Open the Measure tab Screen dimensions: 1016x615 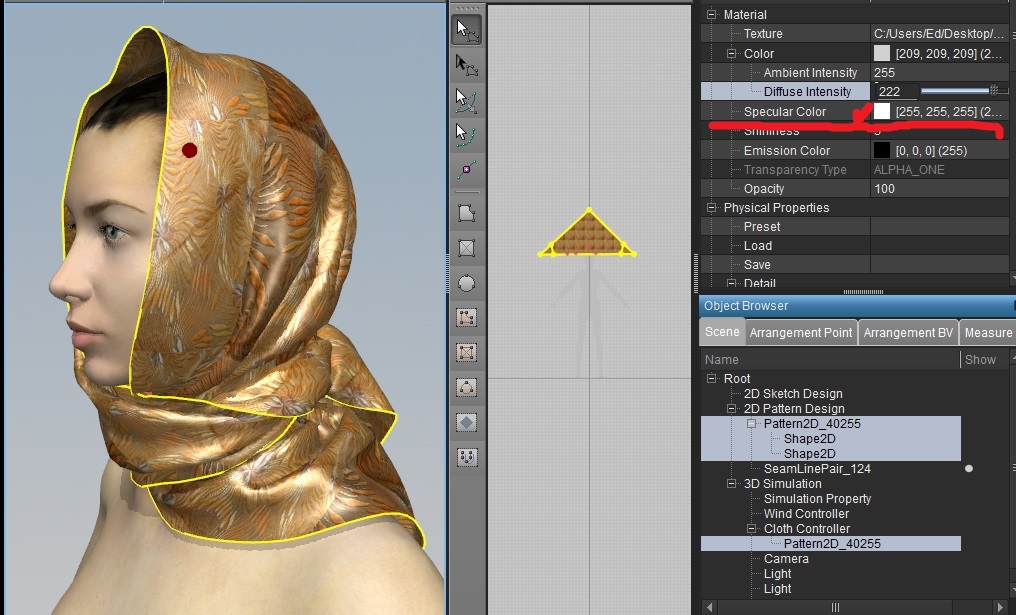[987, 332]
